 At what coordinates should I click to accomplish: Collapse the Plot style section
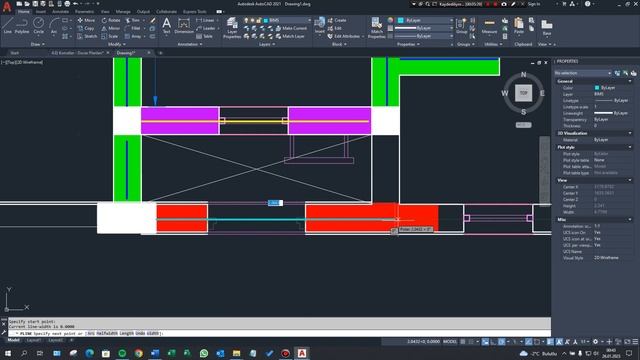click(630, 147)
